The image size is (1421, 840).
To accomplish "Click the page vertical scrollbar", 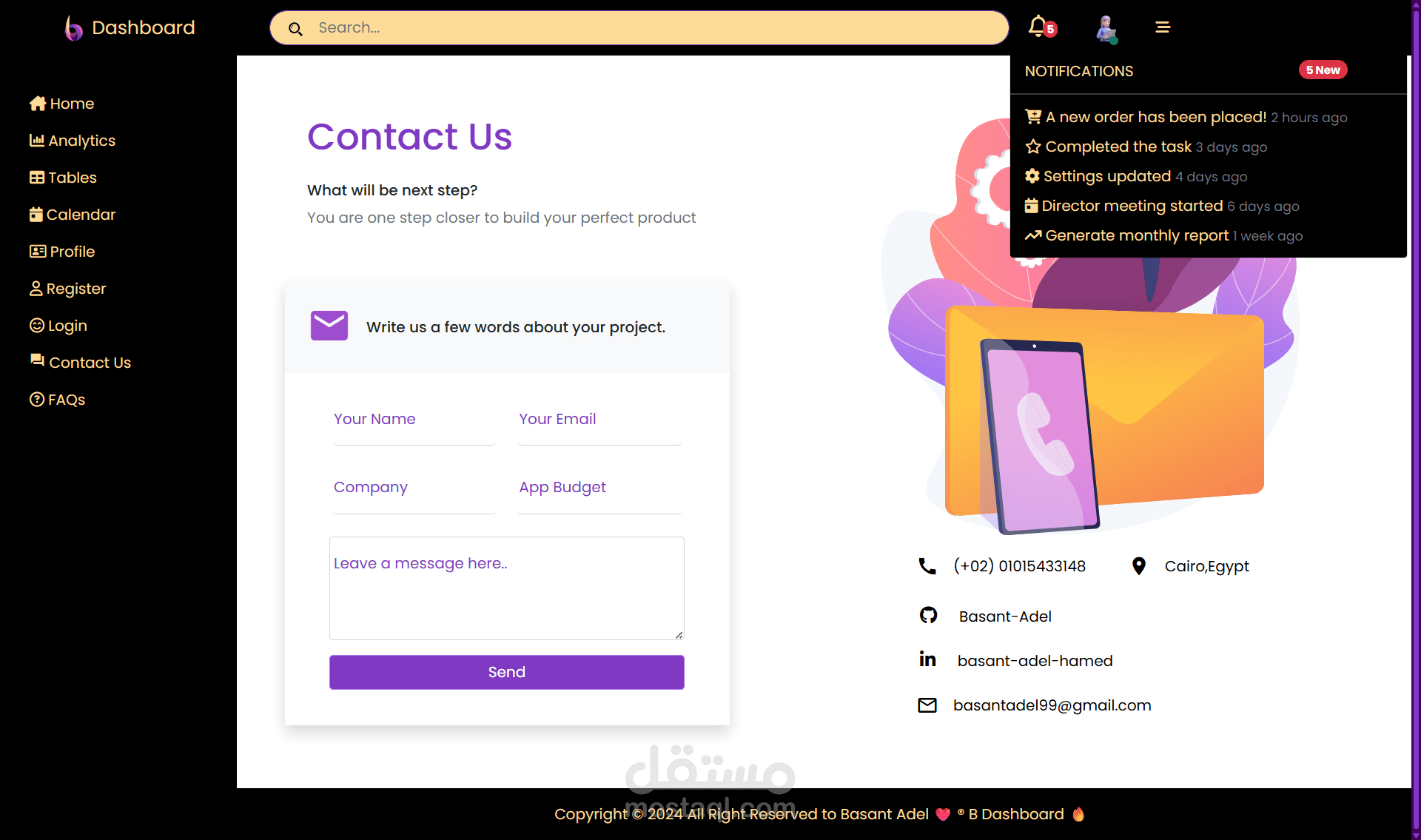I will [x=1416, y=420].
